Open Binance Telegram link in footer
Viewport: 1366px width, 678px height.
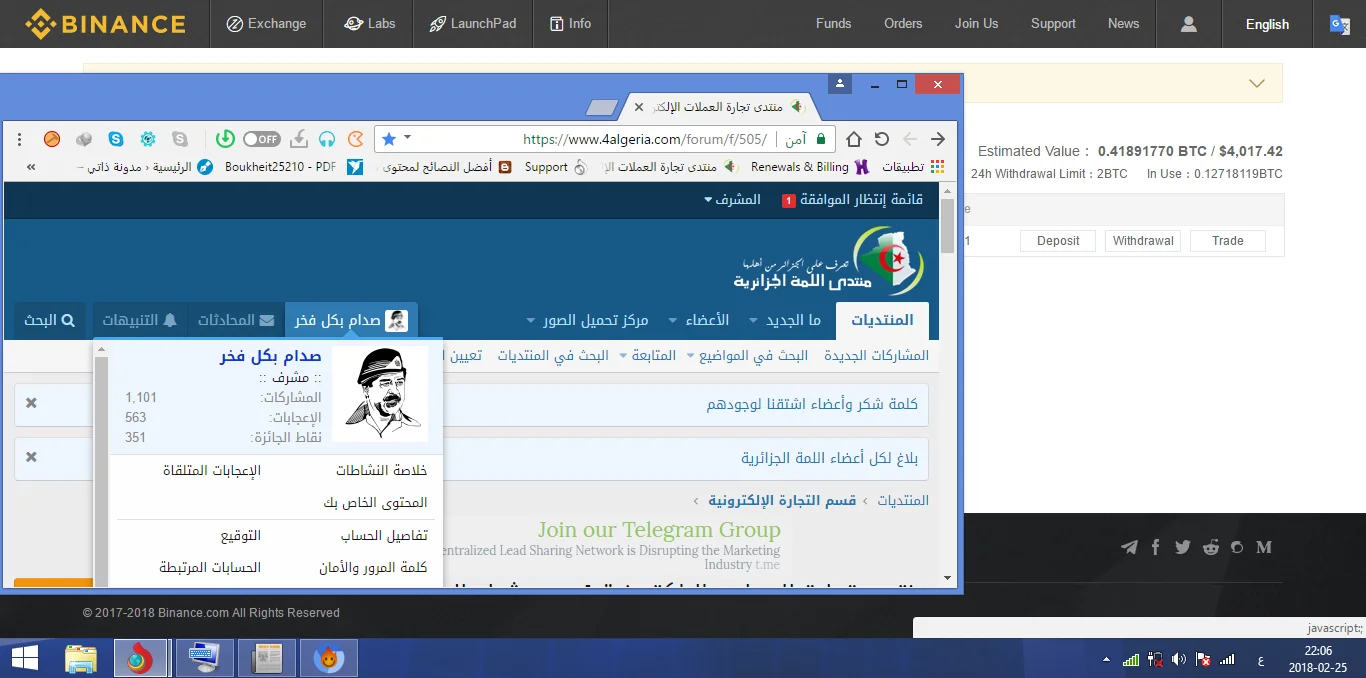1129,547
